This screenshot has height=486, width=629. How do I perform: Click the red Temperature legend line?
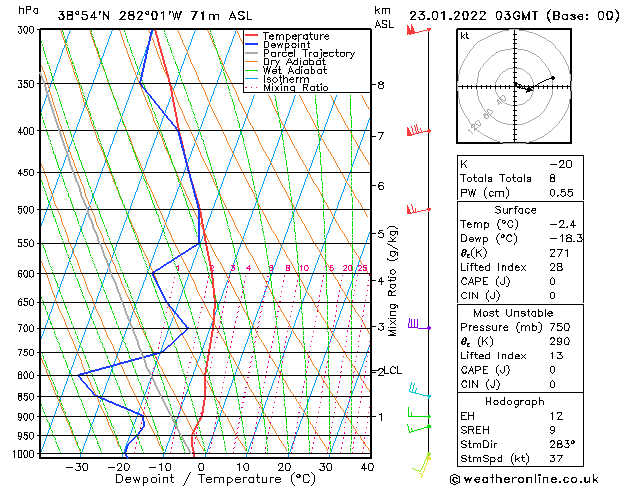pyautogui.click(x=251, y=36)
